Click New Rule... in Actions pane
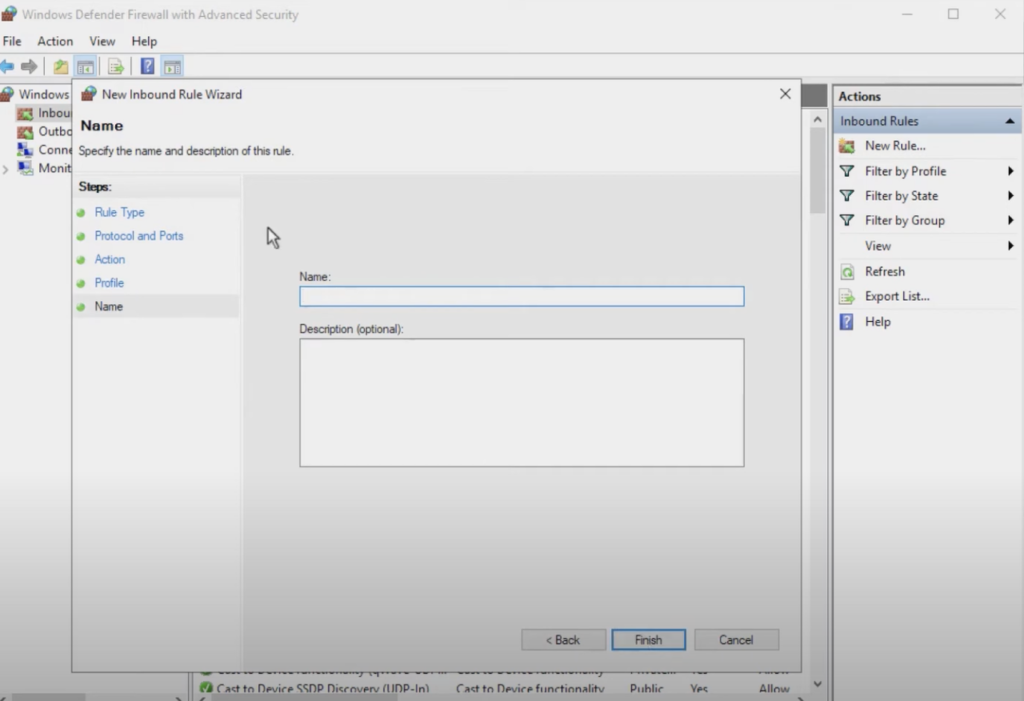This screenshot has height=701, width=1024. pyautogui.click(x=895, y=146)
